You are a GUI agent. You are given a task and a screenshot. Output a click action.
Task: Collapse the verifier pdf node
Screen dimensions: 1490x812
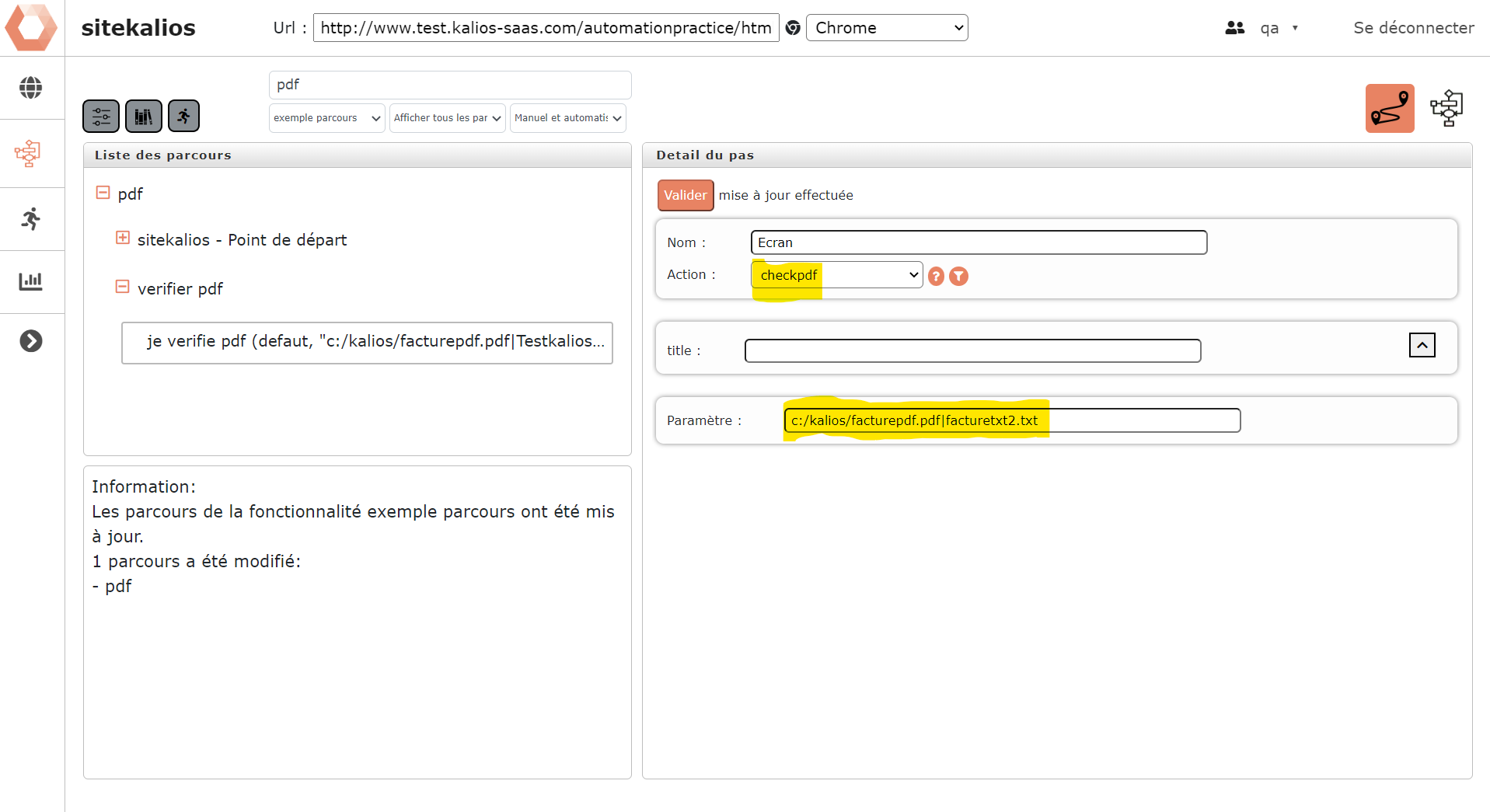123,287
